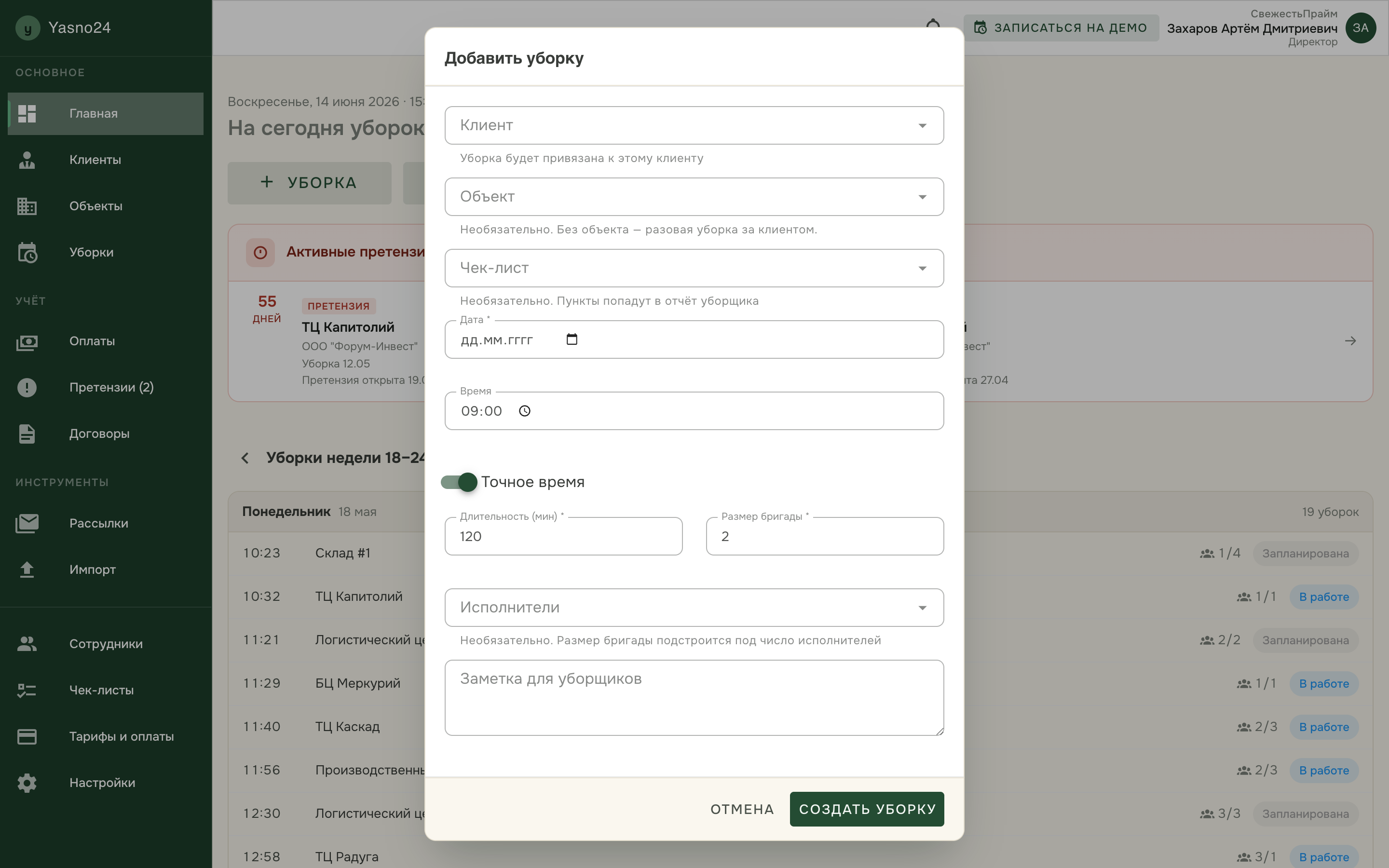
Task: Click the Рассылки envelope icon
Action: coord(27,523)
